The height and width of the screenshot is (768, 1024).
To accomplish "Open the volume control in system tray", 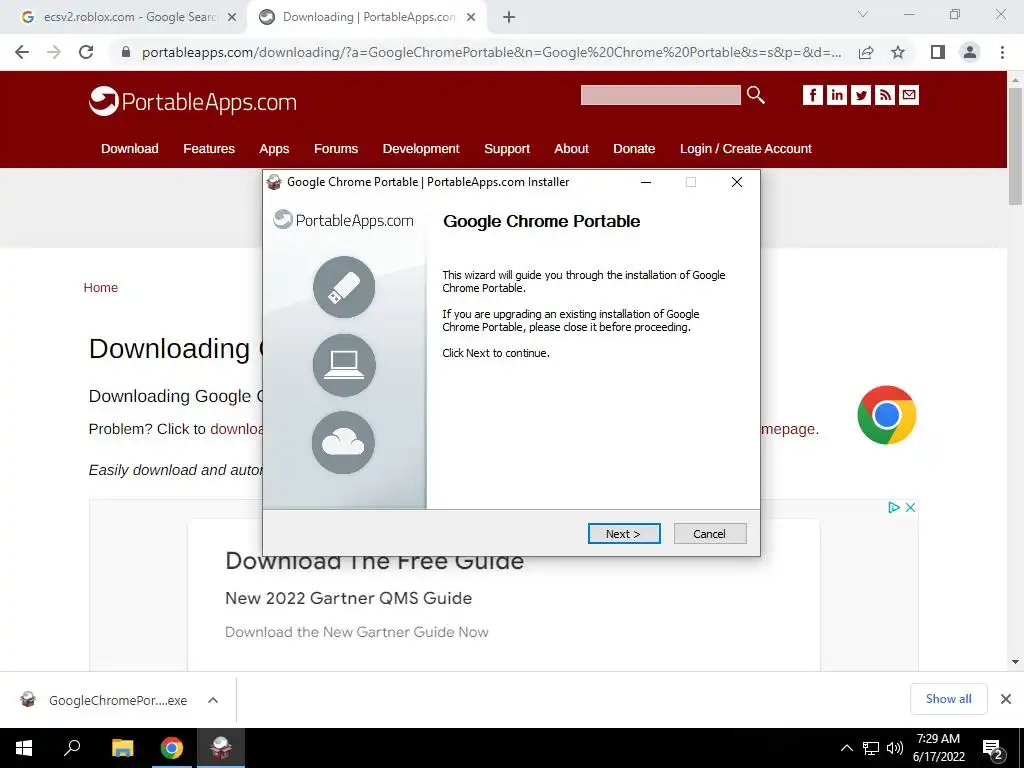I will 895,748.
